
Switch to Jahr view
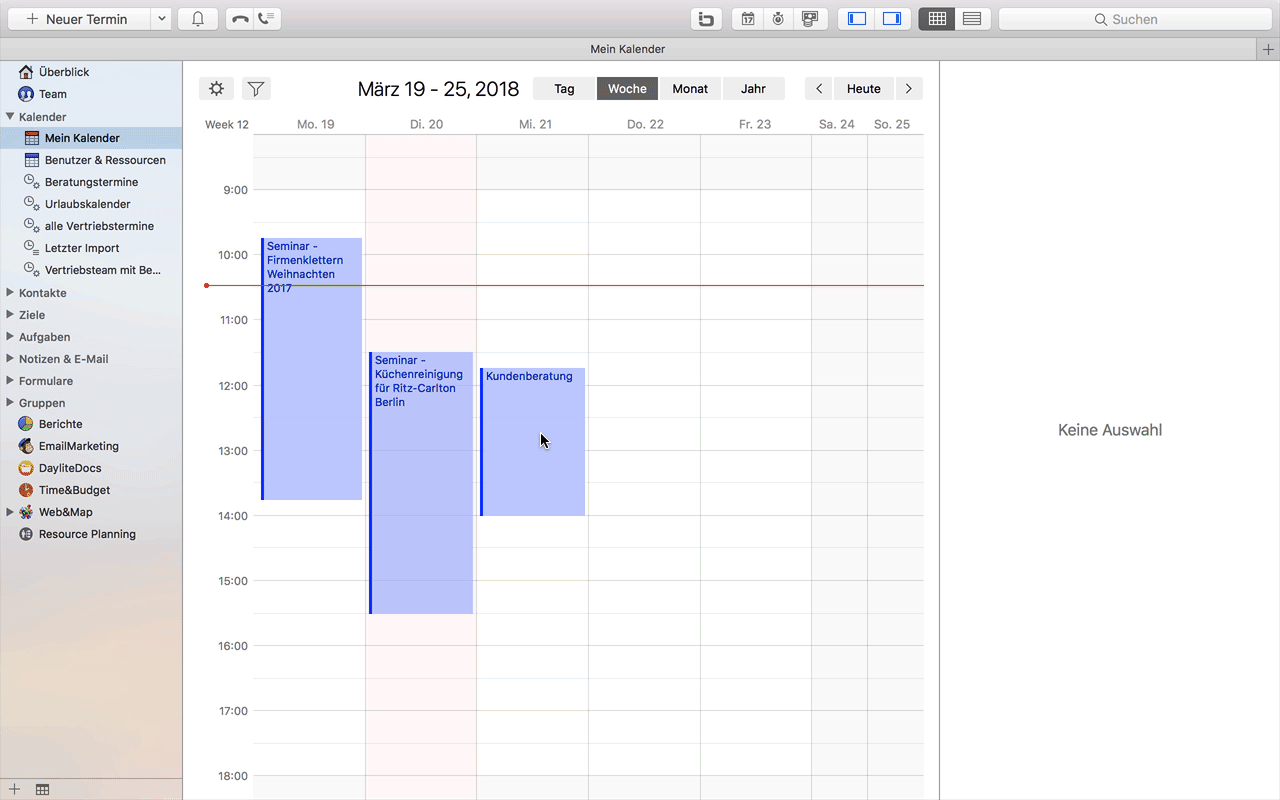[753, 89]
